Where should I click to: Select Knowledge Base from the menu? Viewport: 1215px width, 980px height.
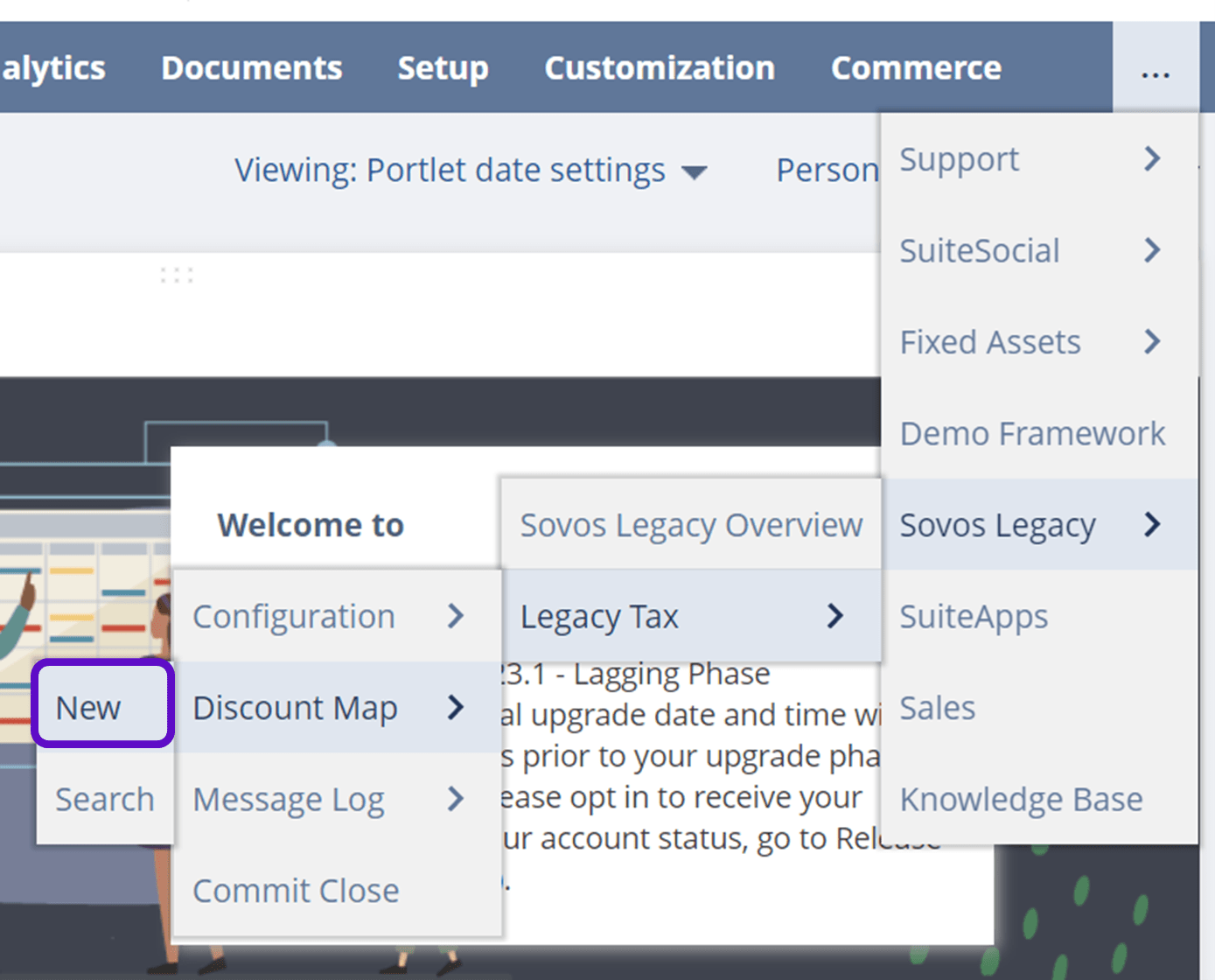(1021, 799)
